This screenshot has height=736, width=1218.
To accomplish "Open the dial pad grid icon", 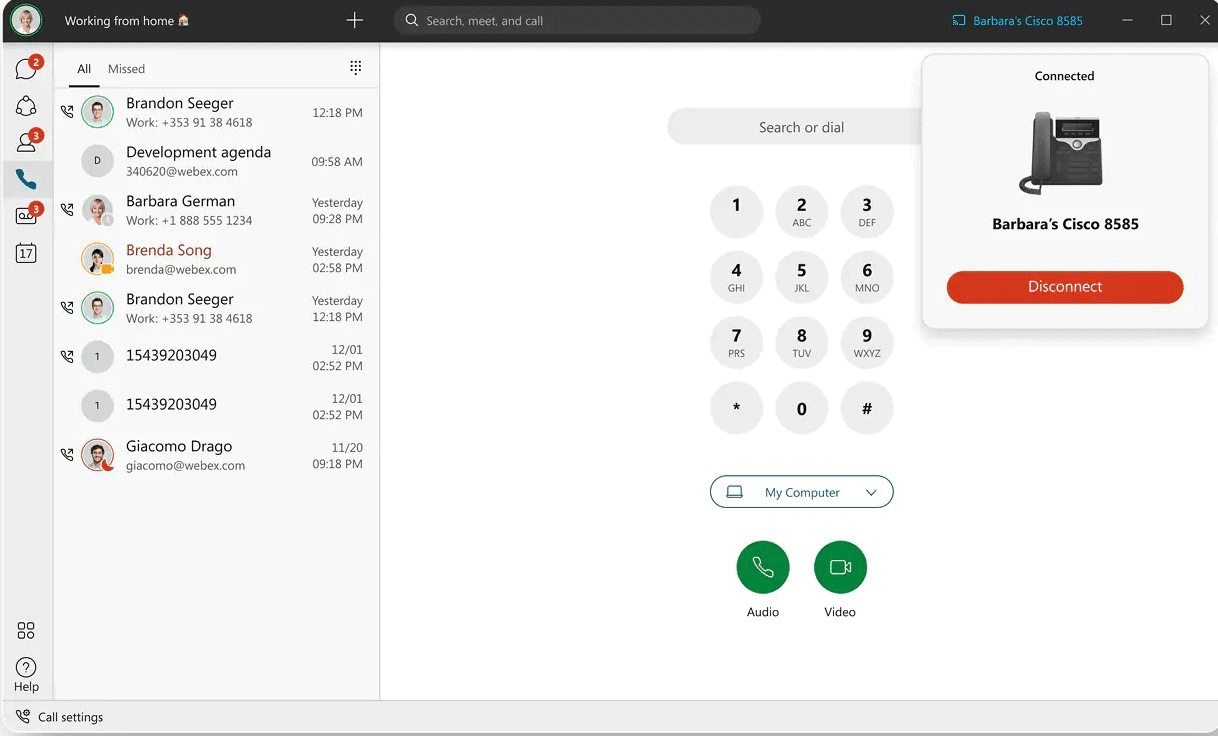I will 355,67.
